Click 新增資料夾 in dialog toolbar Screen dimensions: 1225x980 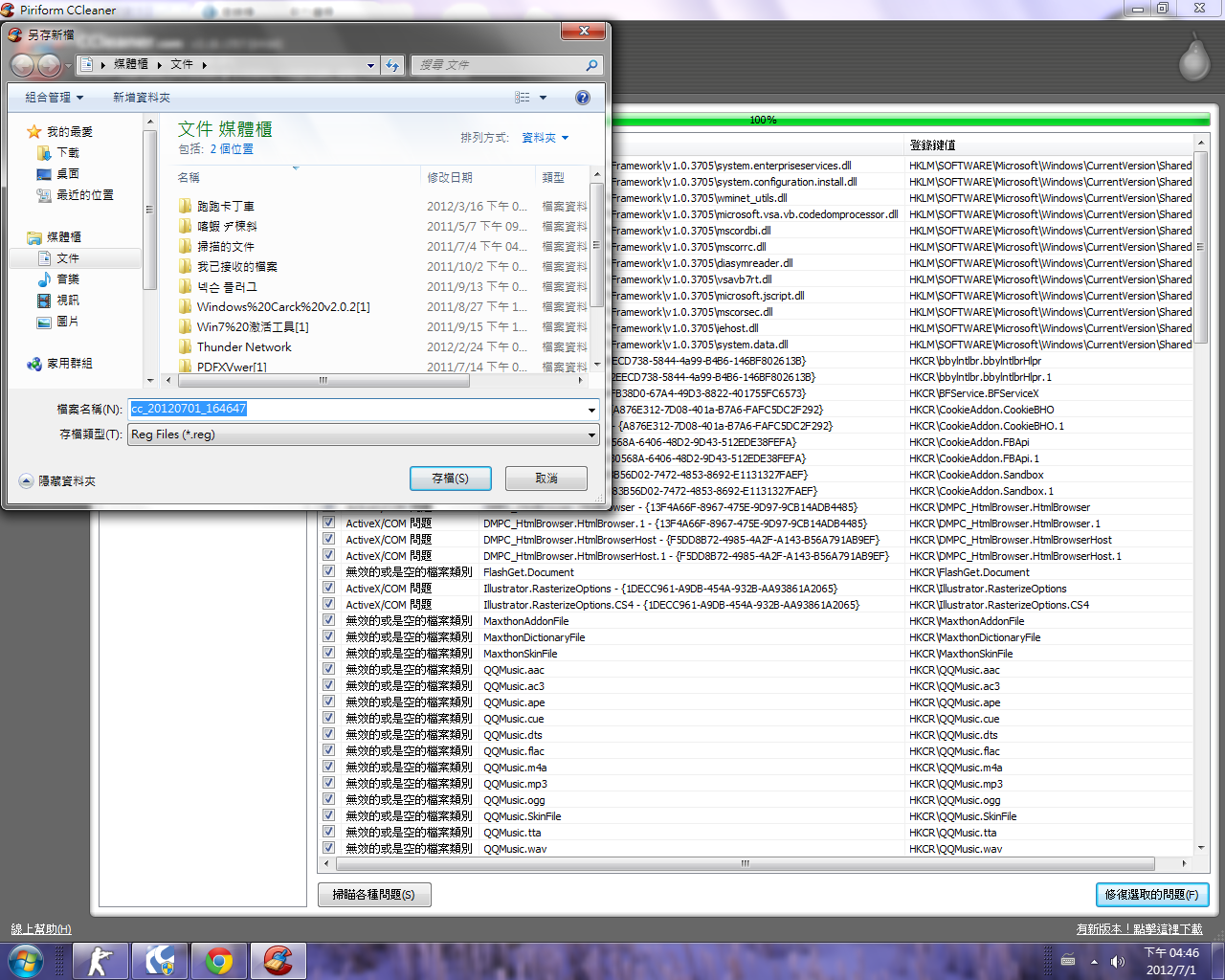coord(142,98)
